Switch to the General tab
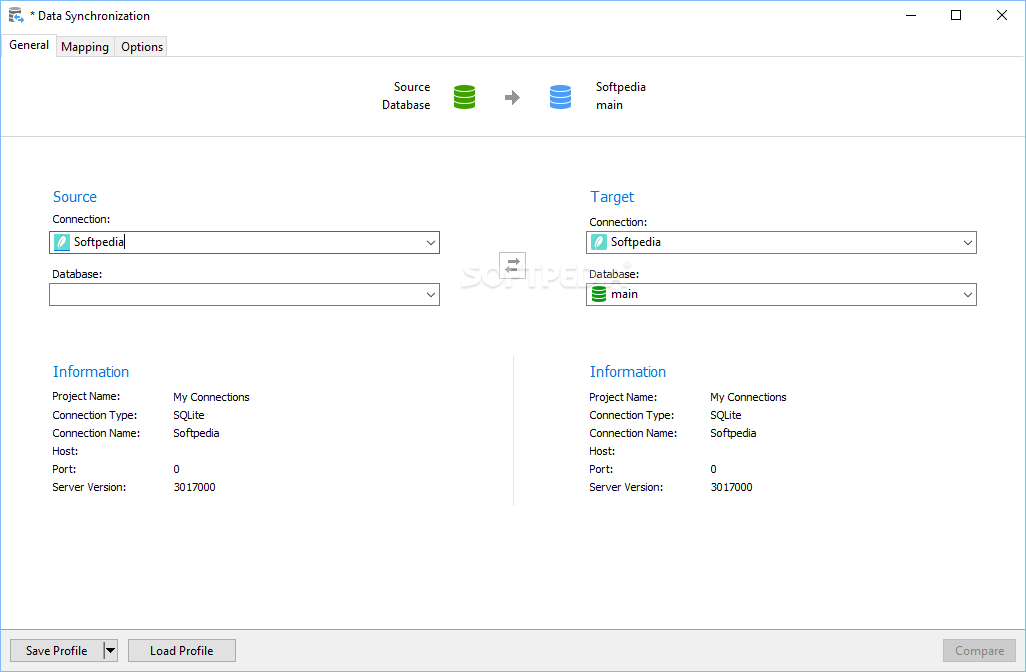1026x672 pixels. 29,45
